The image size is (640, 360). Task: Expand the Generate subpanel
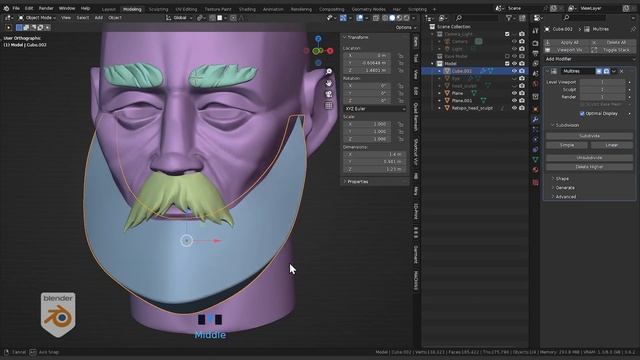click(565, 188)
